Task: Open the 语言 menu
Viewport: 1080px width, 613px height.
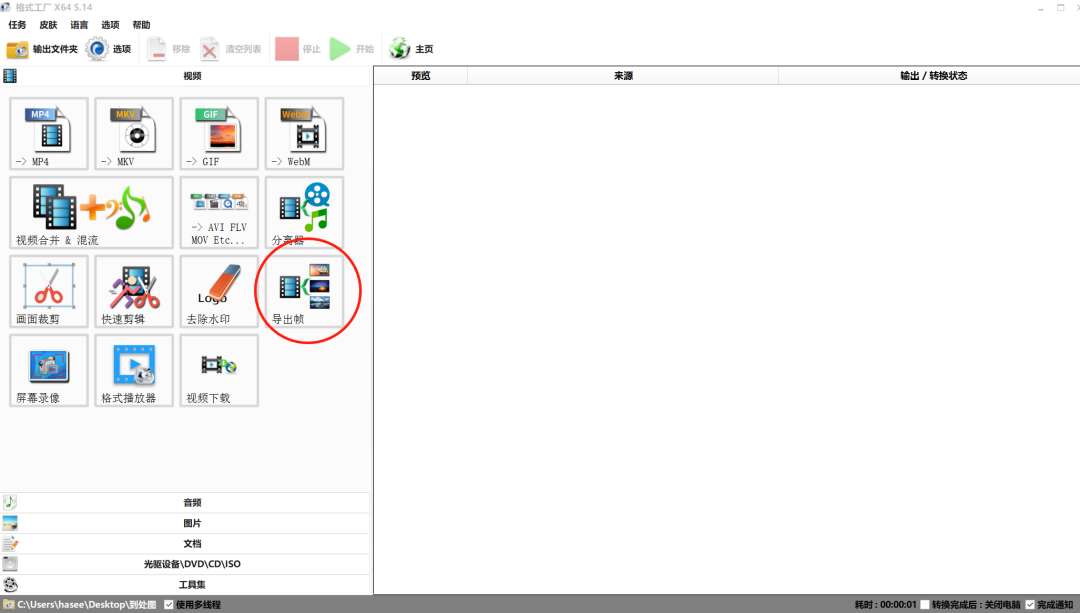Action: coord(79,25)
